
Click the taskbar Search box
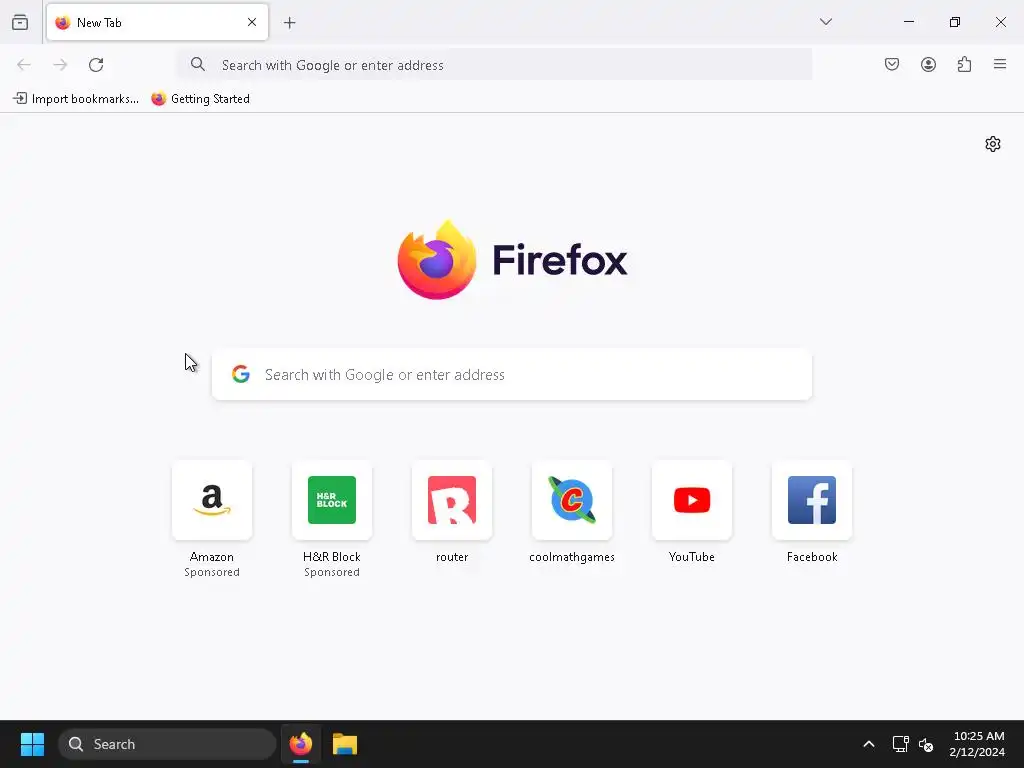click(x=167, y=744)
